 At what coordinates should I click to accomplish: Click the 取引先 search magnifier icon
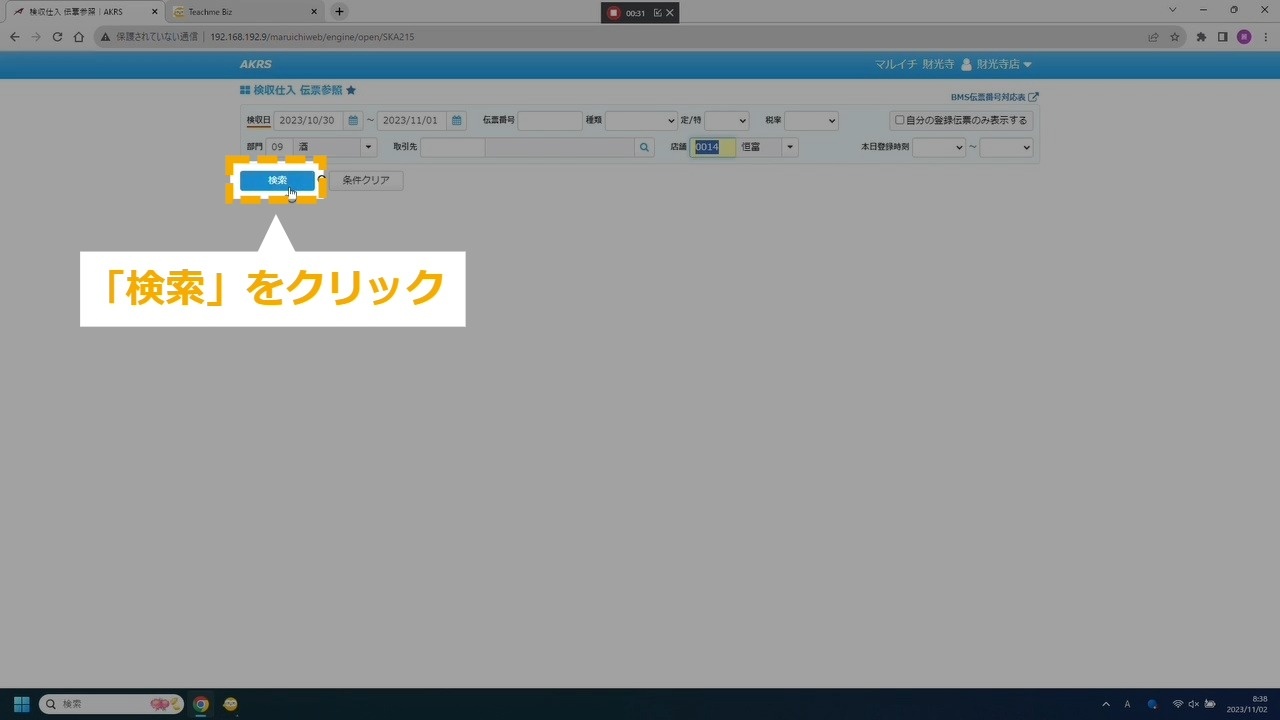pos(645,147)
